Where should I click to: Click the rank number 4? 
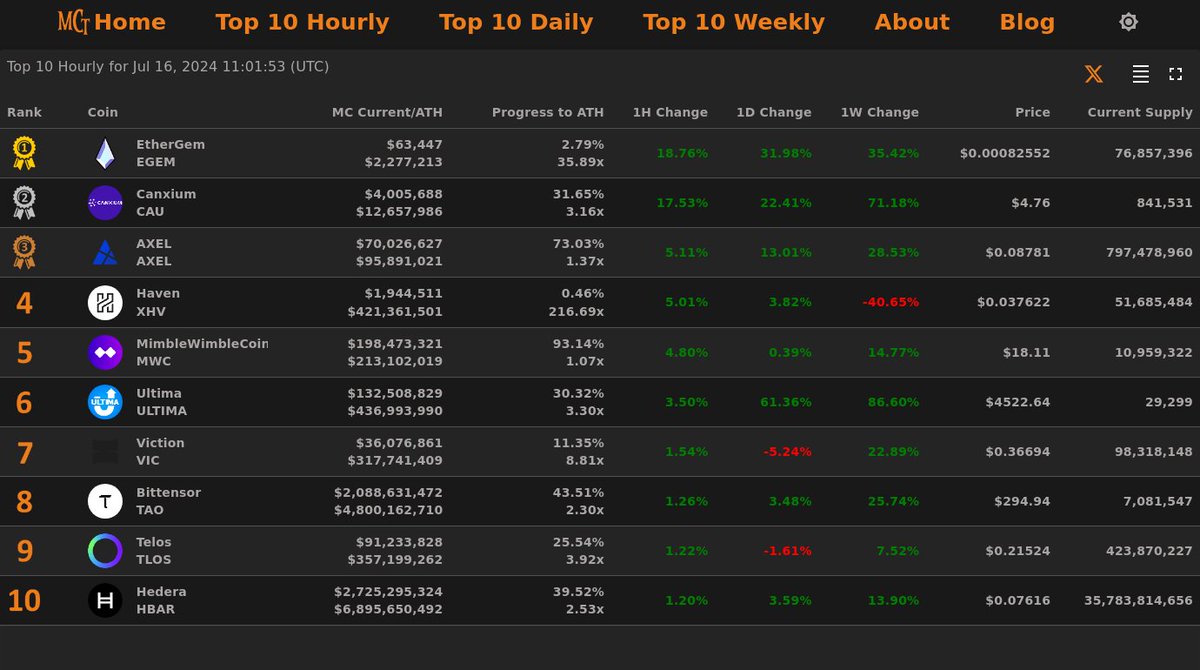tap(24, 303)
